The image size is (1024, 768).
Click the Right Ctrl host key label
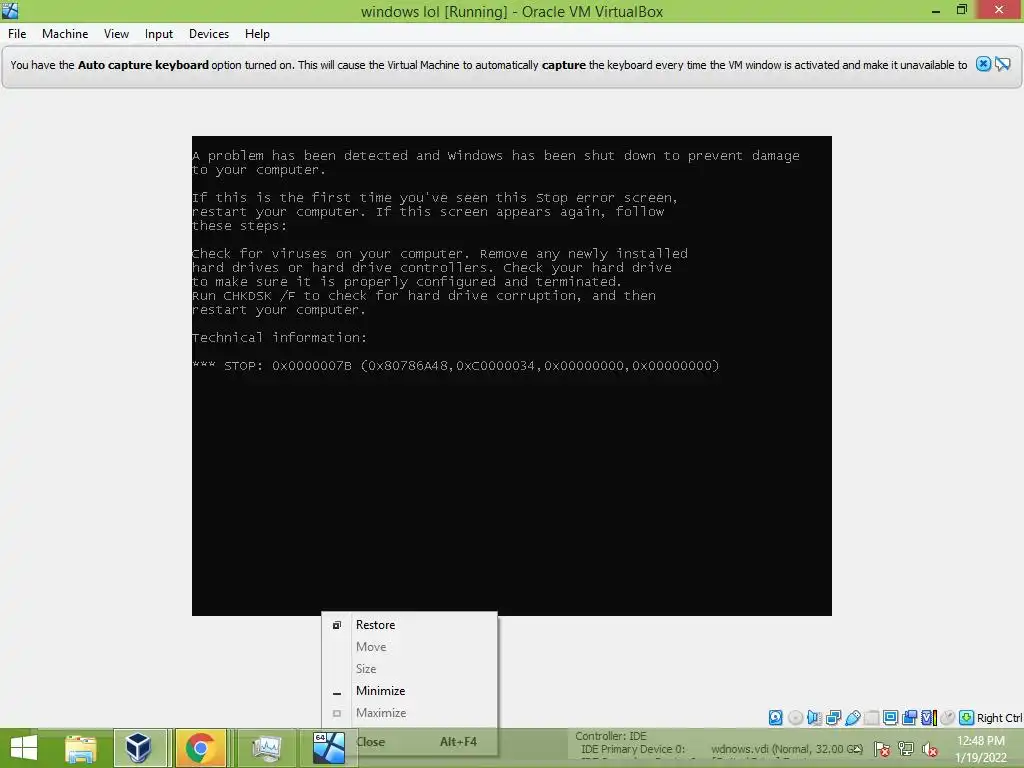click(999, 718)
